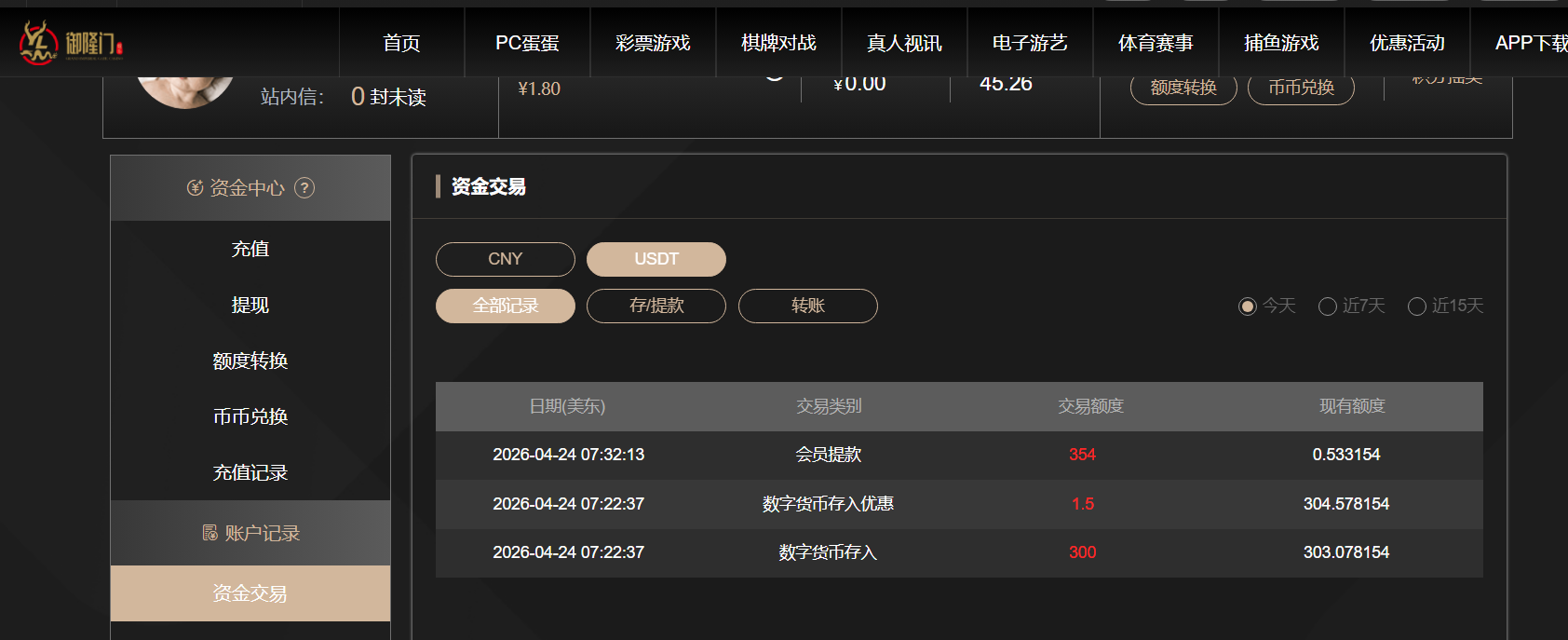Image resolution: width=1568 pixels, height=640 pixels.
Task: Click the document icon next to 账户记录
Action: pyautogui.click(x=210, y=533)
